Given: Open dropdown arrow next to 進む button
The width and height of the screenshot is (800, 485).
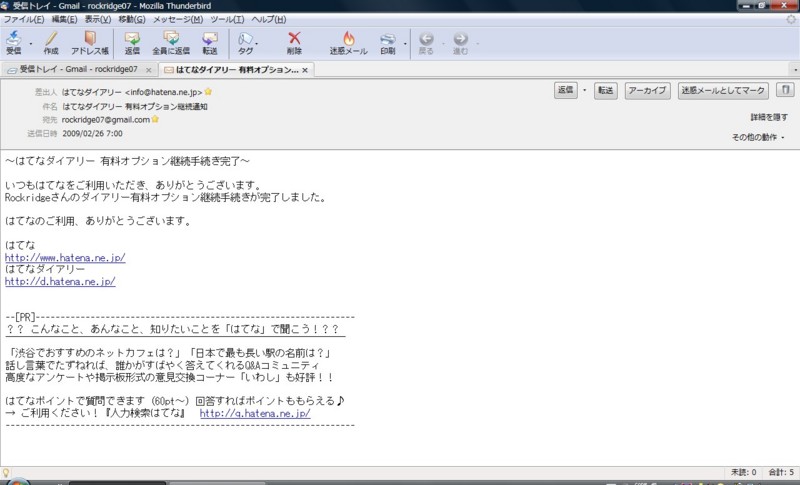Looking at the screenshot, I should tap(477, 43).
